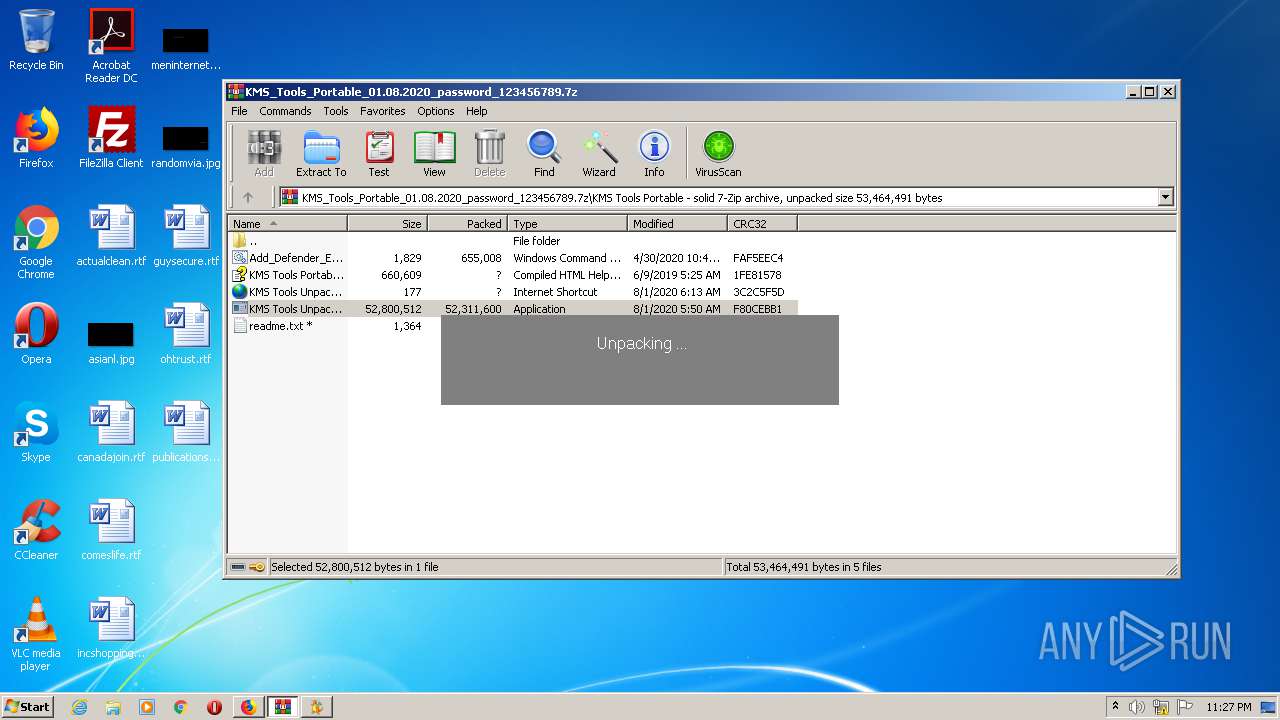Open the Options menu

436,111
